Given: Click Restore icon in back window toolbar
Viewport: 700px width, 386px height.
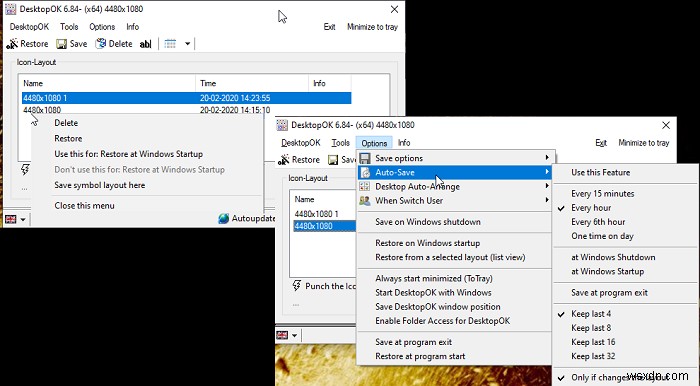Looking at the screenshot, I should click(12, 44).
